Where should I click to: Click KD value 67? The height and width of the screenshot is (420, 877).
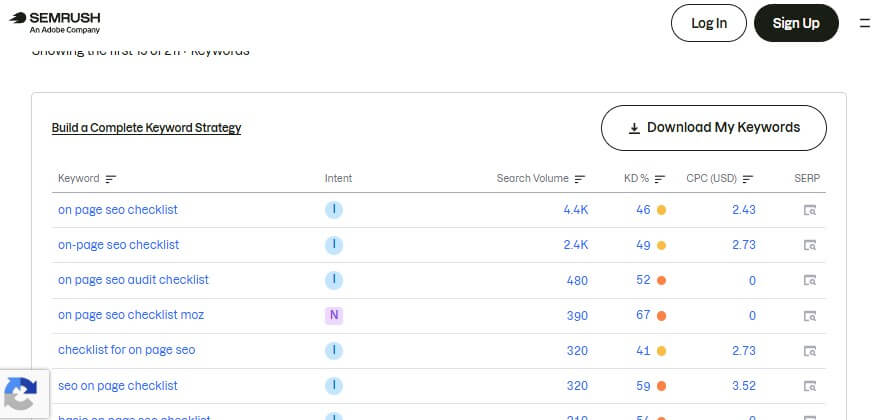(643, 315)
